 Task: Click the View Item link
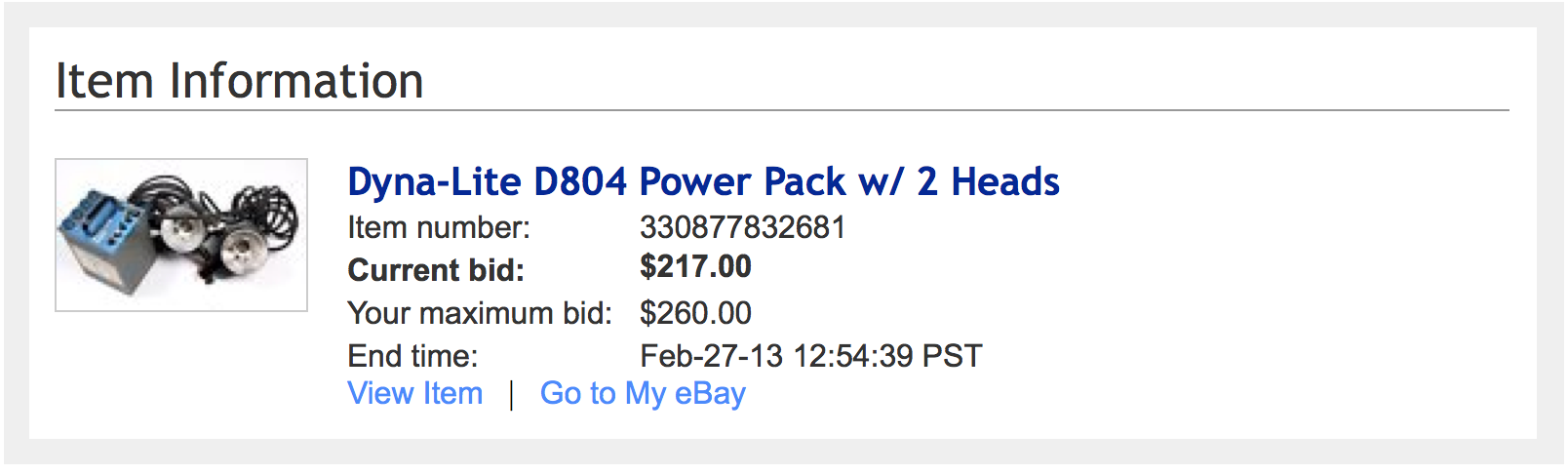(x=415, y=394)
